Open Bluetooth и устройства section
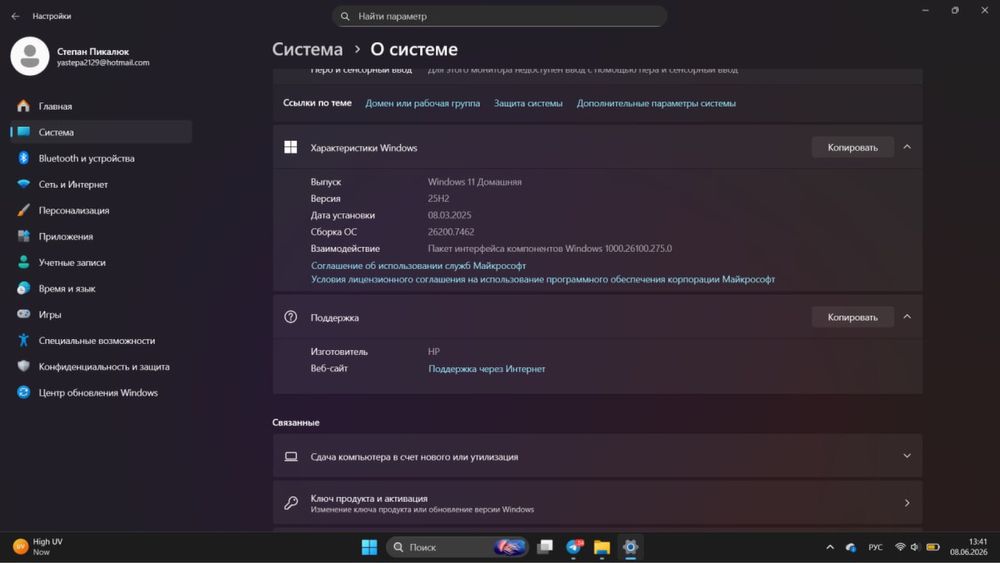Viewport: 1000px width, 563px height. pyautogui.click(x=101, y=158)
